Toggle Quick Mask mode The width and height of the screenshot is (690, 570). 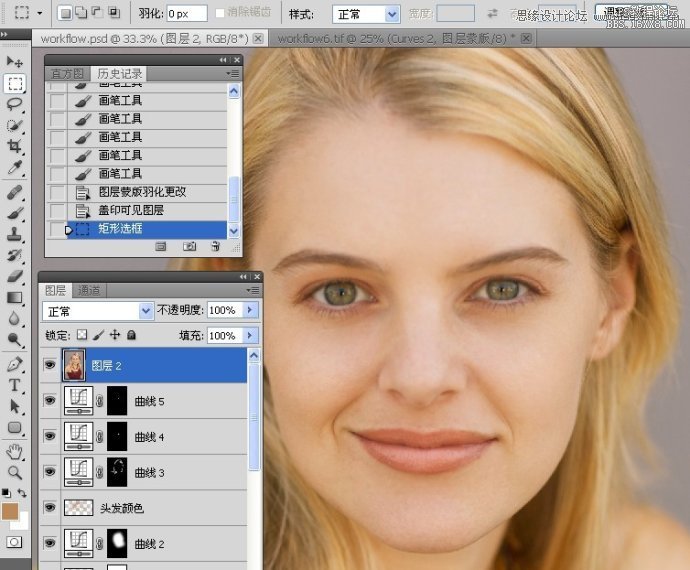pyautogui.click(x=14, y=542)
